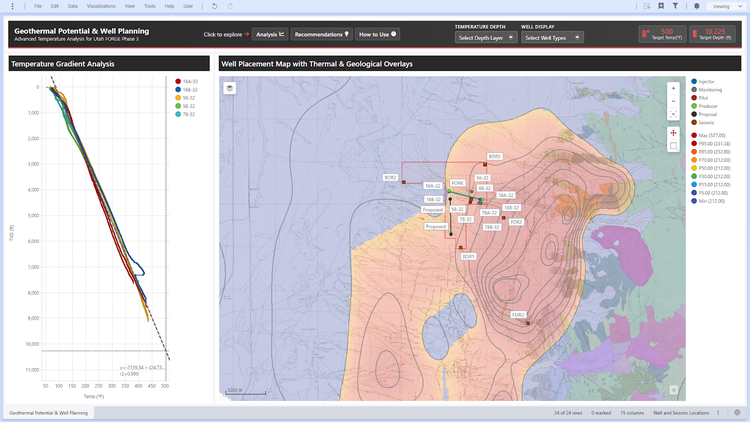Click the data selection icon beside bookmarks
This screenshot has height=422, width=750.
(x=647, y=6)
